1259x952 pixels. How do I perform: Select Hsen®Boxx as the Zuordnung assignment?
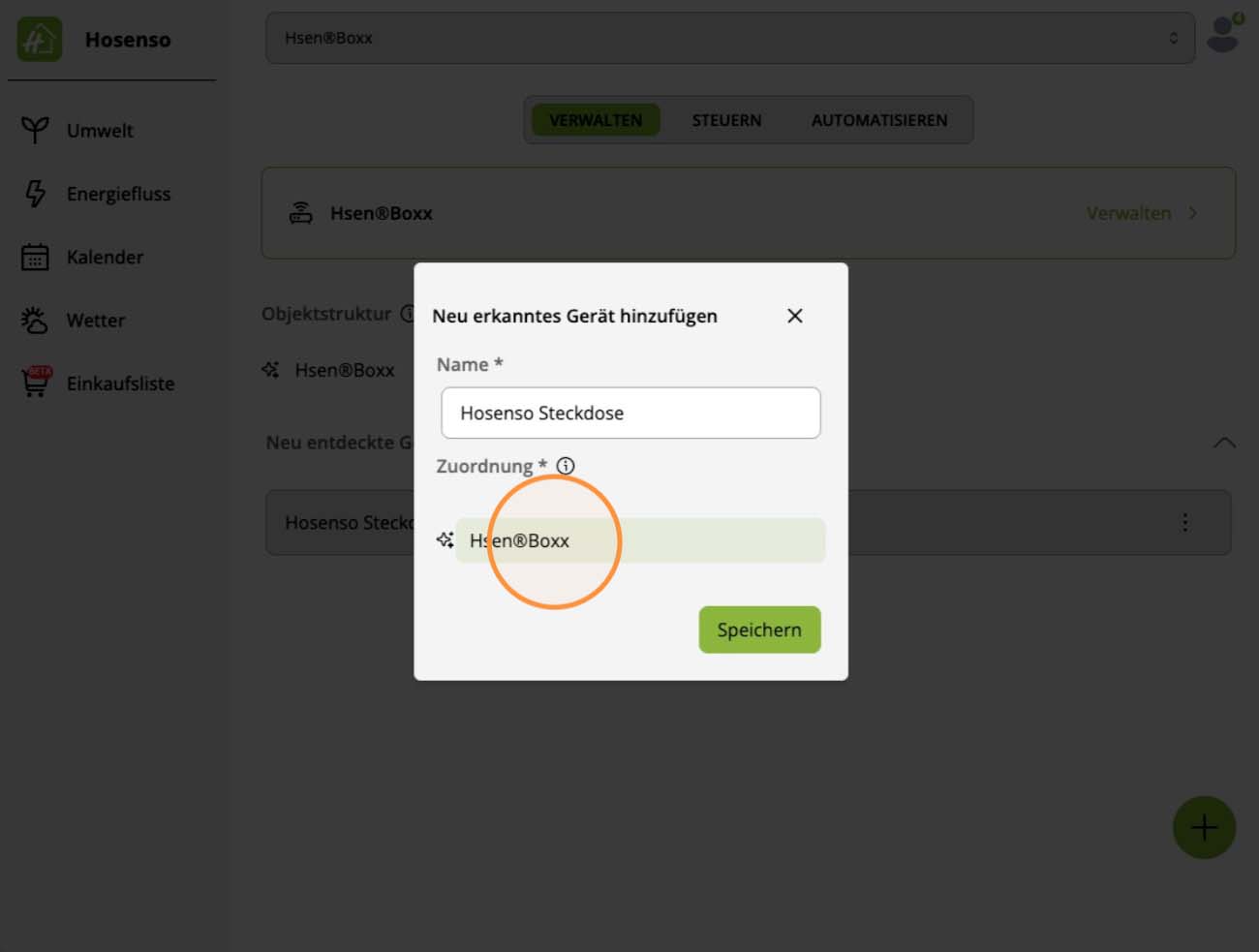pyautogui.click(x=640, y=540)
